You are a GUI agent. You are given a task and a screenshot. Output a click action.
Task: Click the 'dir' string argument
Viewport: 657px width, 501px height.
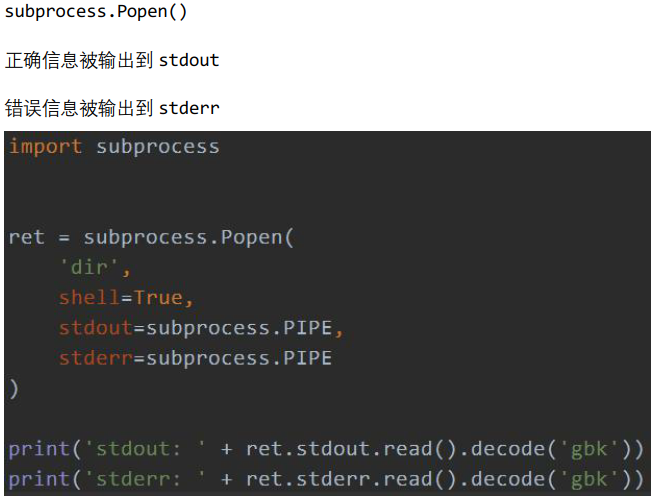click(x=95, y=268)
